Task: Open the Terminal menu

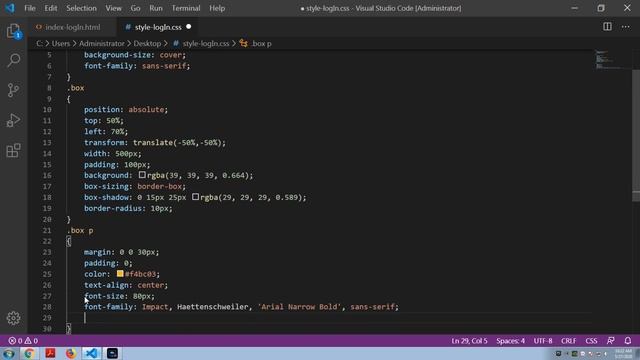Action: click(186, 8)
